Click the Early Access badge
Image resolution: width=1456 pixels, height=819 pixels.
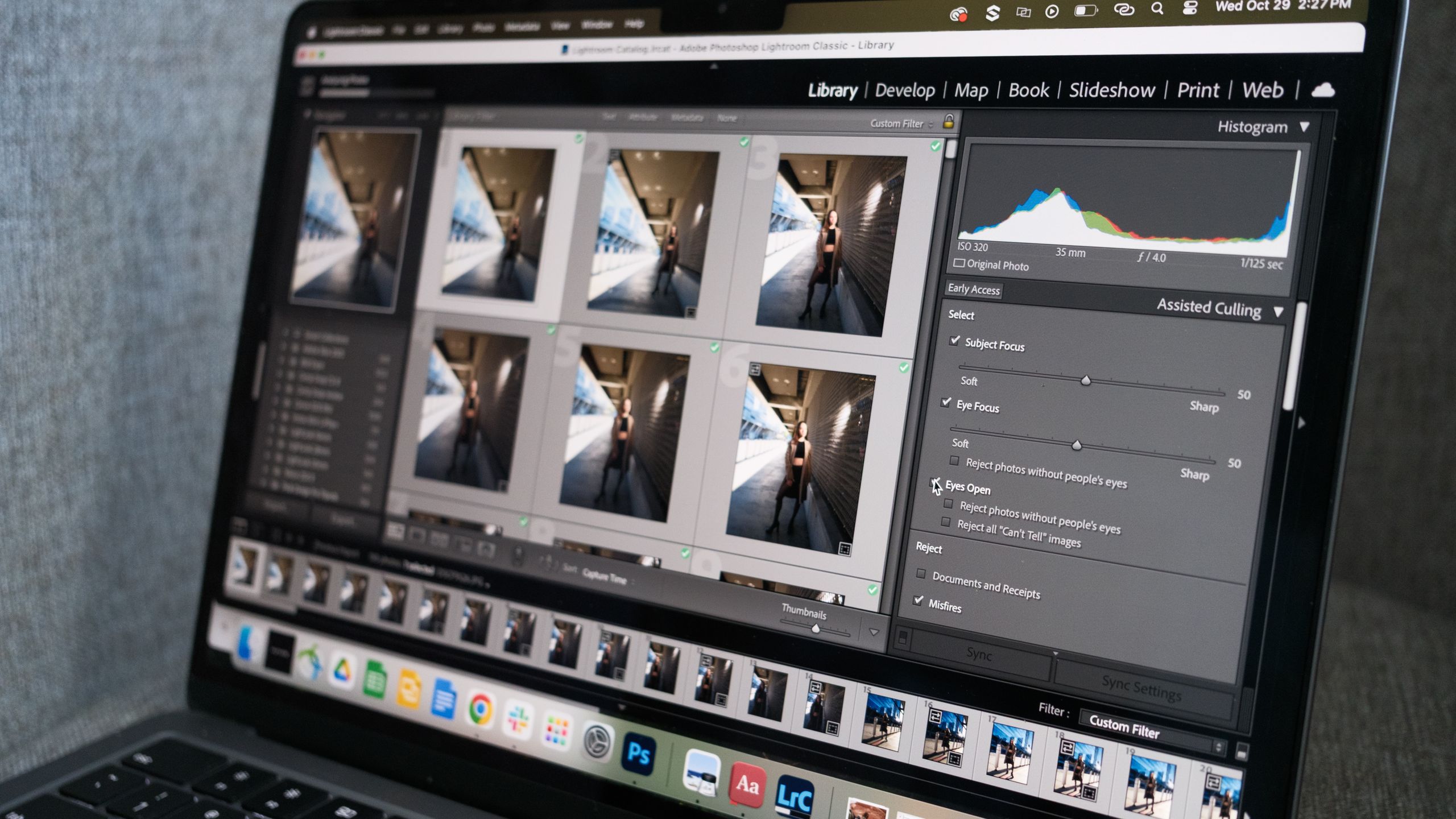pyautogui.click(x=974, y=291)
